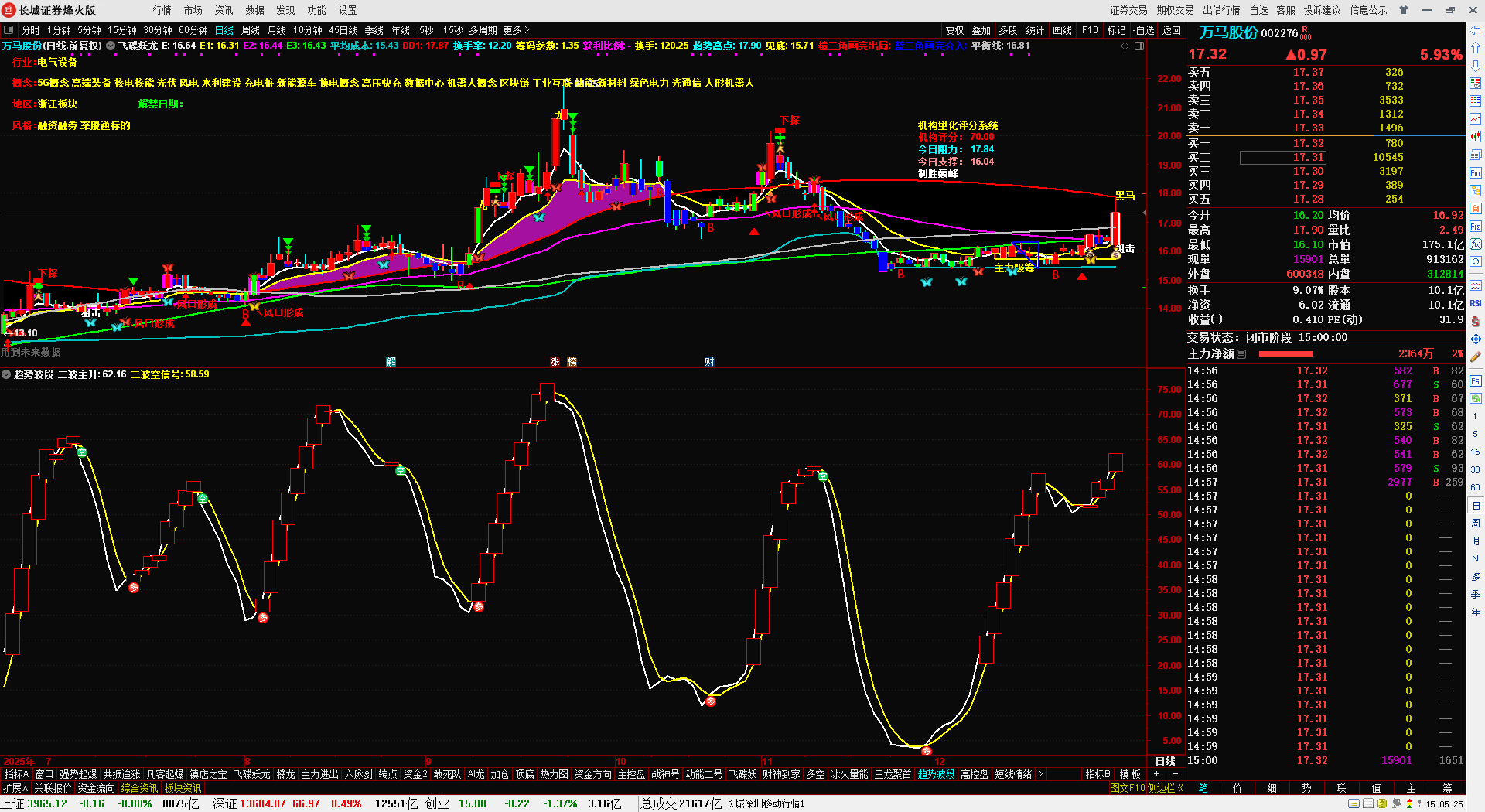Click the 机构评分 value 70.00
The width and height of the screenshot is (1485, 812).
pos(982,137)
